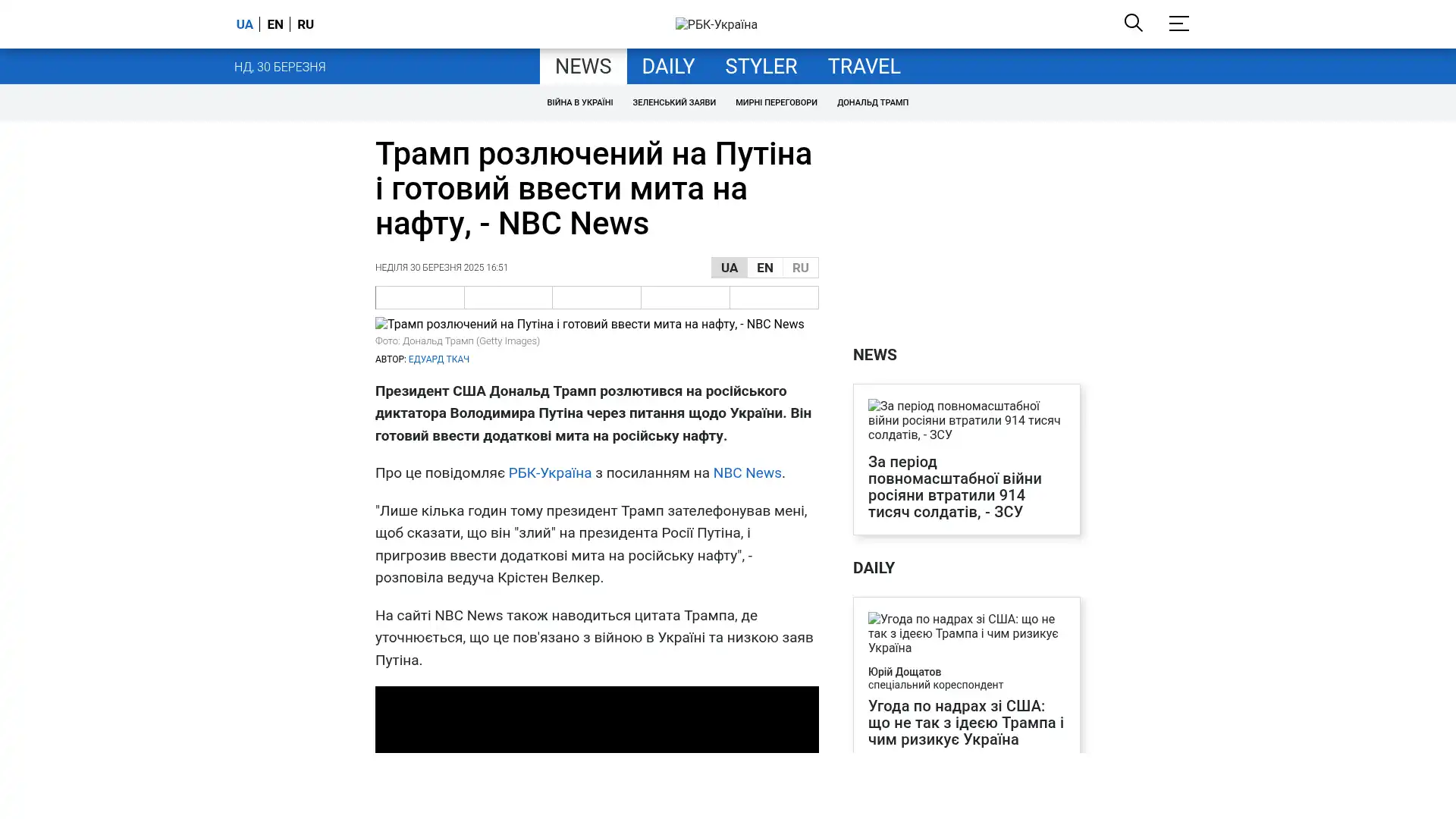Image resolution: width=1456 pixels, height=819 pixels.
Task: Click the third share button under date
Action: (596, 297)
